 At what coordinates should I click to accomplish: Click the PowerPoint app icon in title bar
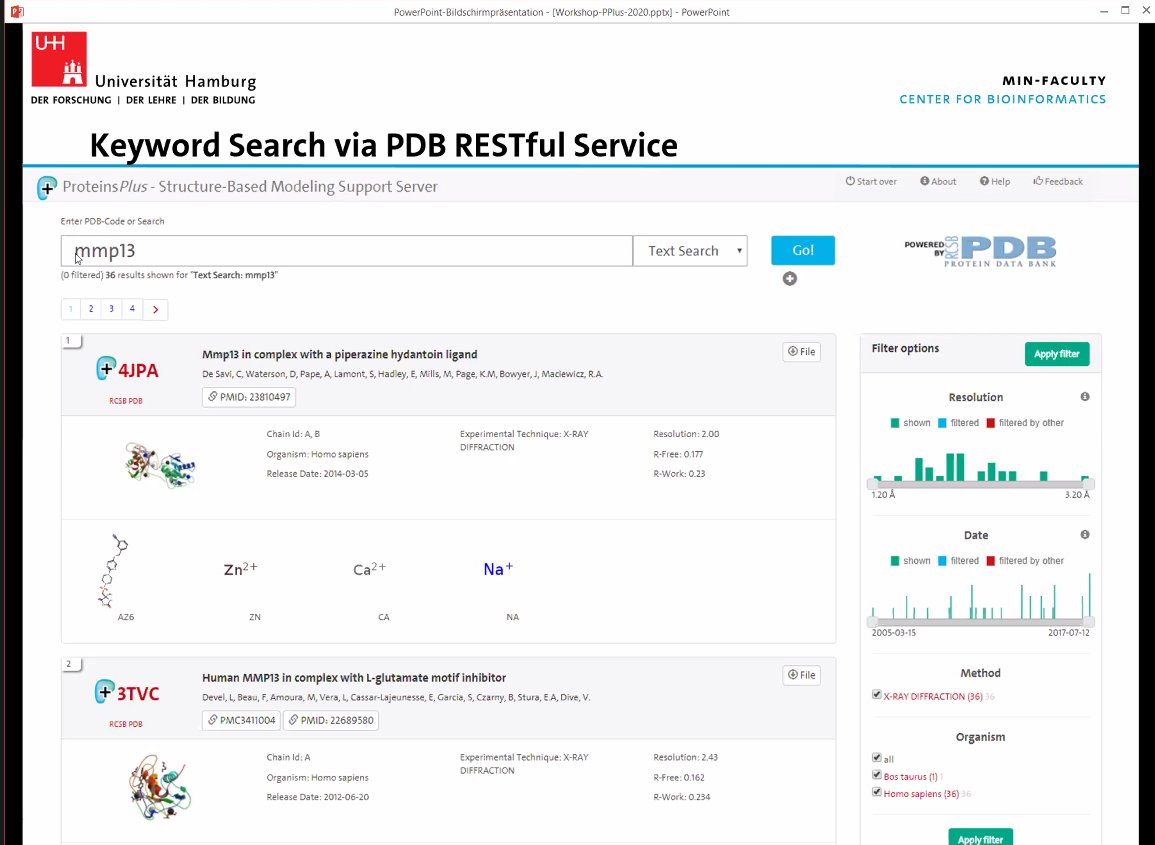point(16,12)
